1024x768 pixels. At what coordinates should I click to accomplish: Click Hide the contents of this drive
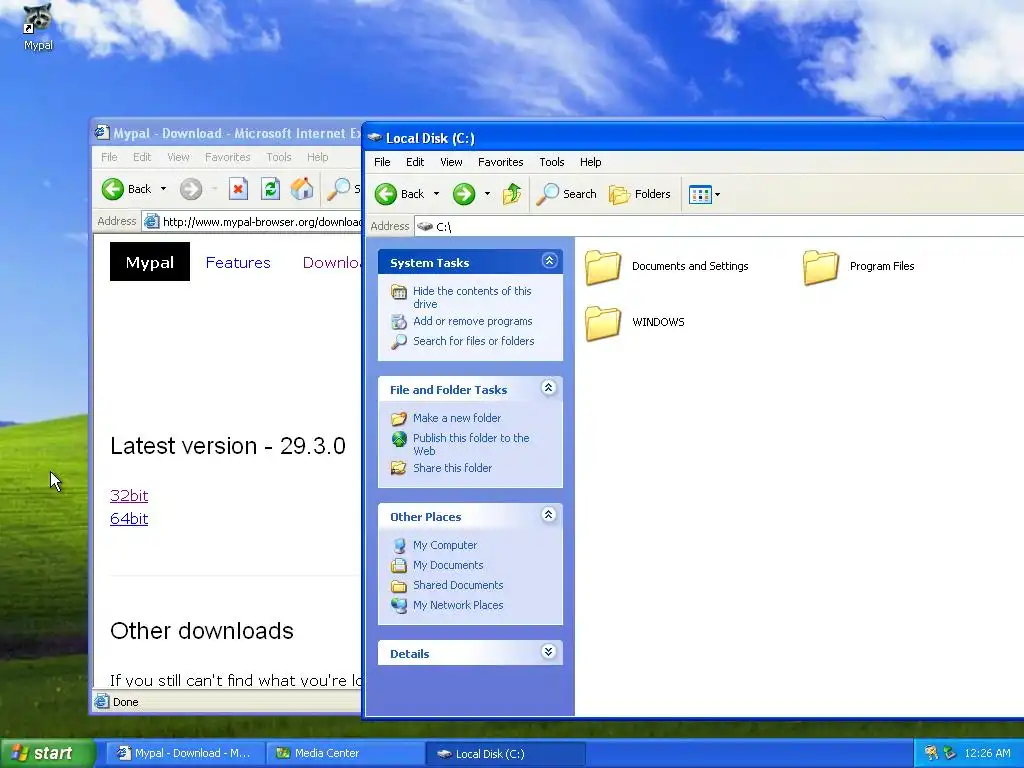(472, 297)
